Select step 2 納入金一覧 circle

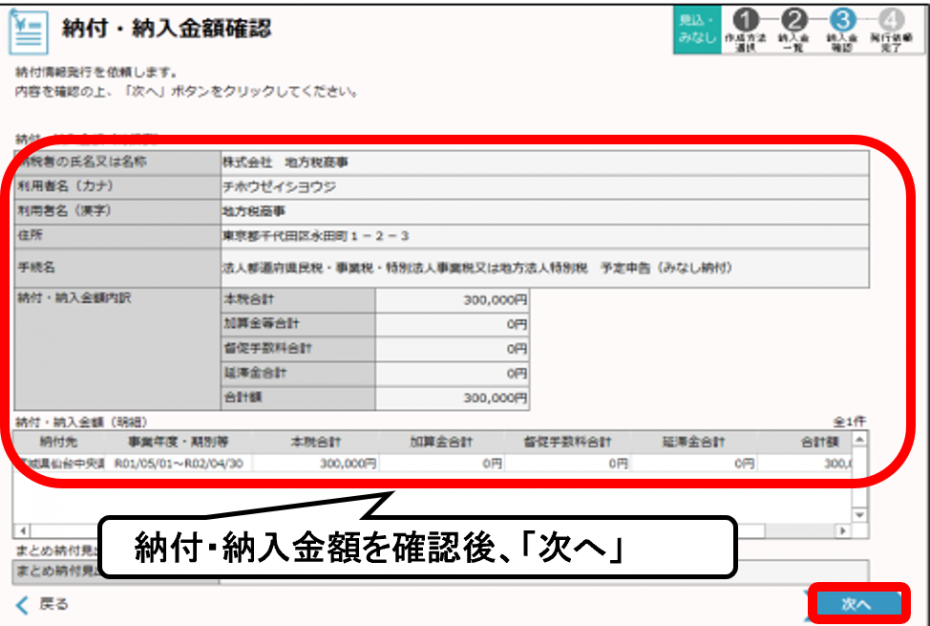pos(796,18)
